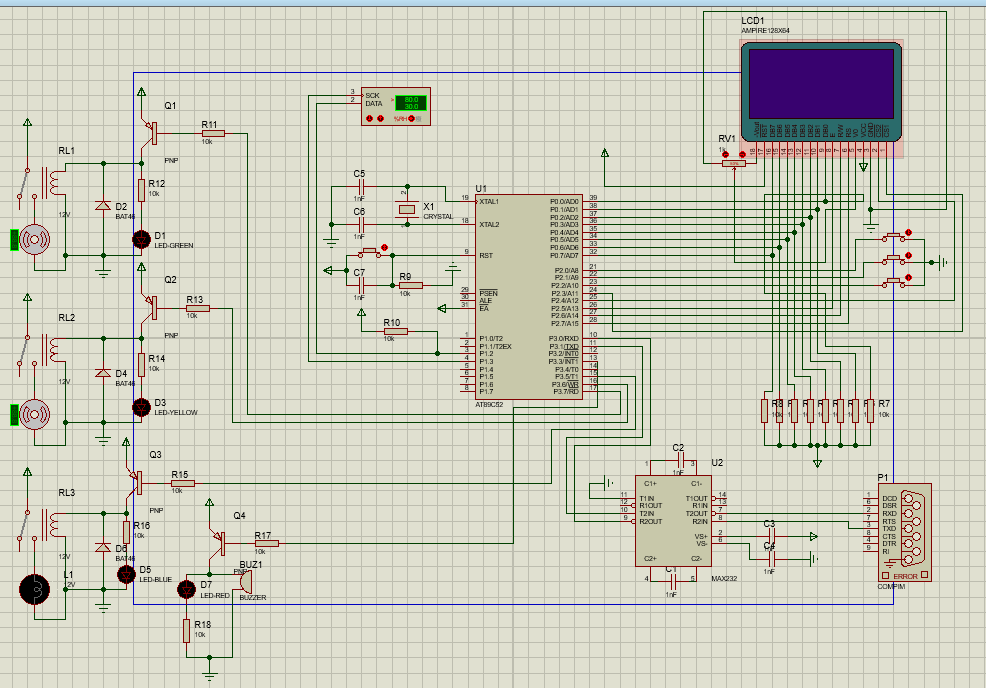Select the D4 BAT46 diode
The height and width of the screenshot is (688, 986).
pyautogui.click(x=103, y=374)
